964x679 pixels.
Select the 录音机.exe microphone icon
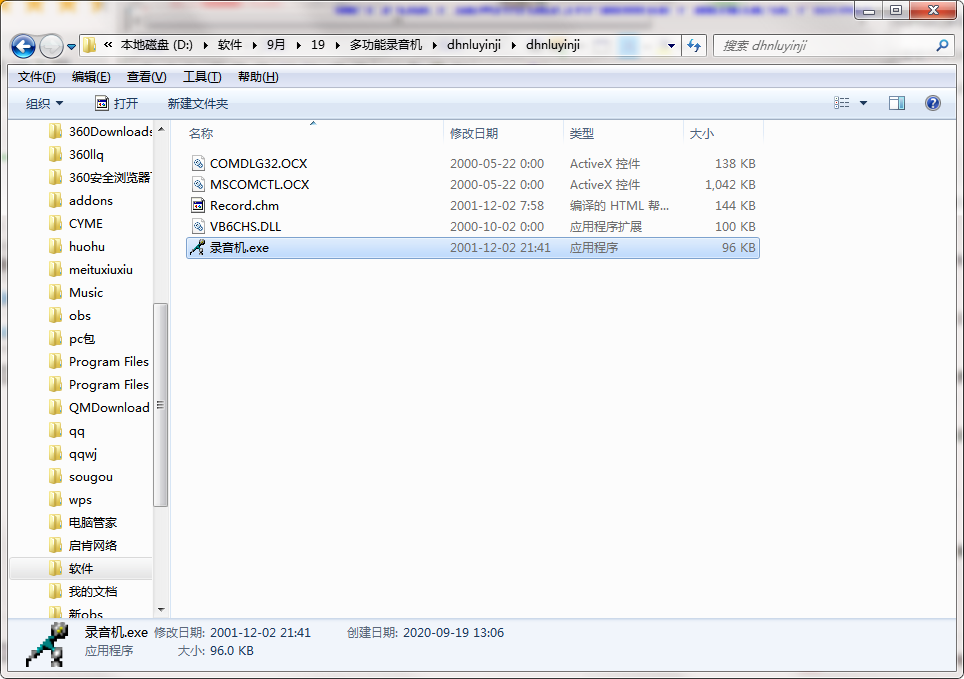tap(196, 247)
